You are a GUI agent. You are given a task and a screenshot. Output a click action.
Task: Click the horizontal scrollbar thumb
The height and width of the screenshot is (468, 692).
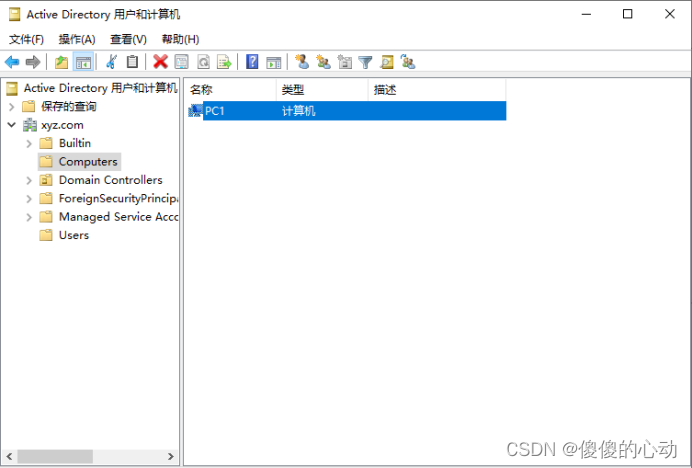tap(55, 457)
